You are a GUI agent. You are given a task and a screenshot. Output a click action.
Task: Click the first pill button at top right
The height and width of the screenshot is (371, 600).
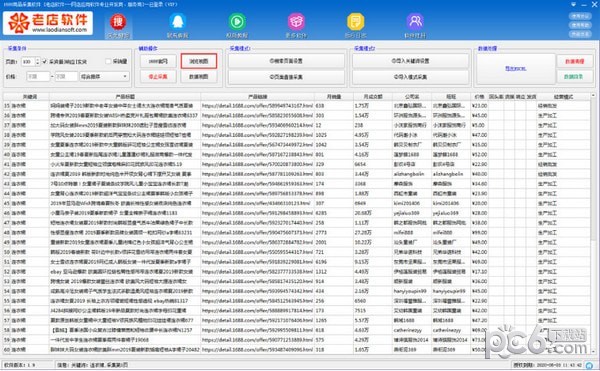click(x=580, y=16)
